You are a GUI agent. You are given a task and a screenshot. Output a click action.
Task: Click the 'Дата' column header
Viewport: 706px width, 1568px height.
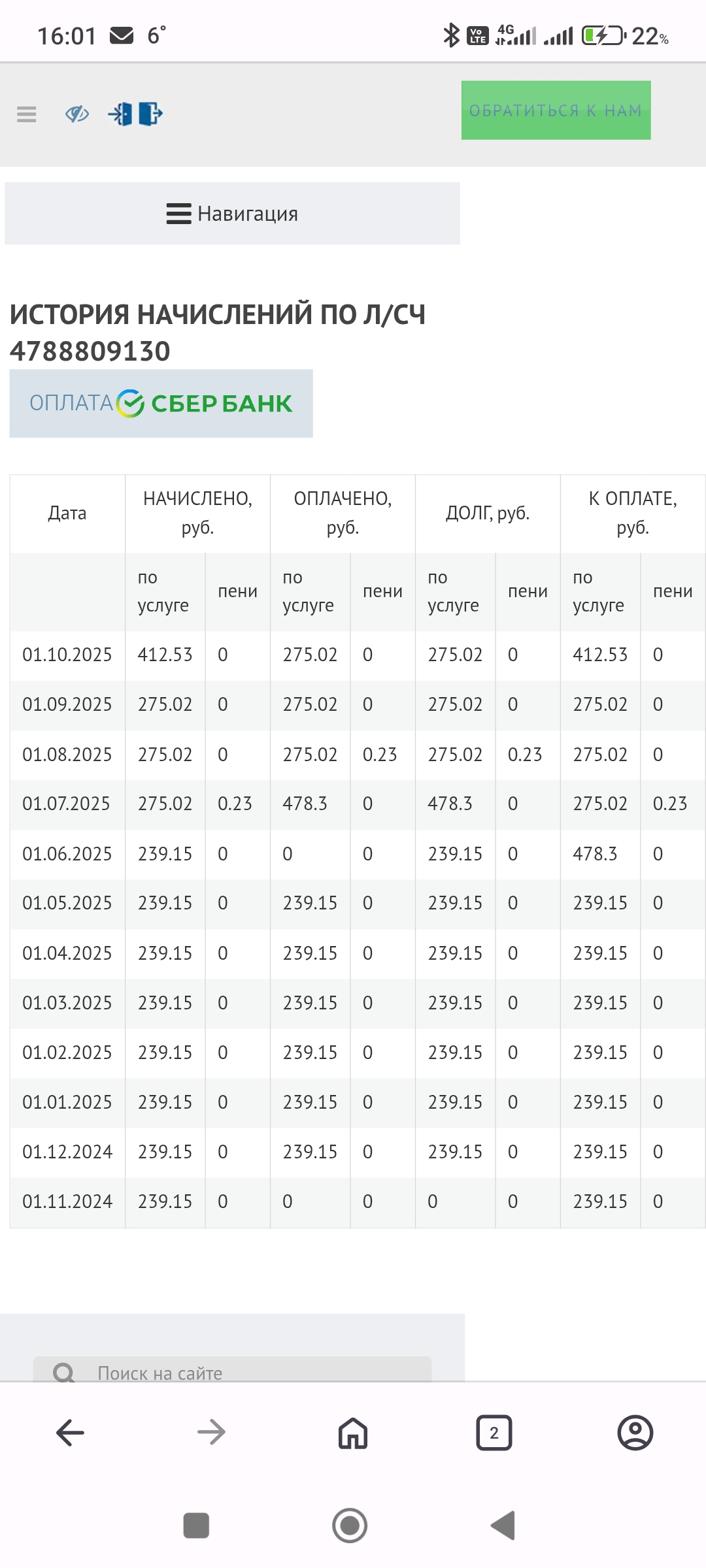[67, 514]
